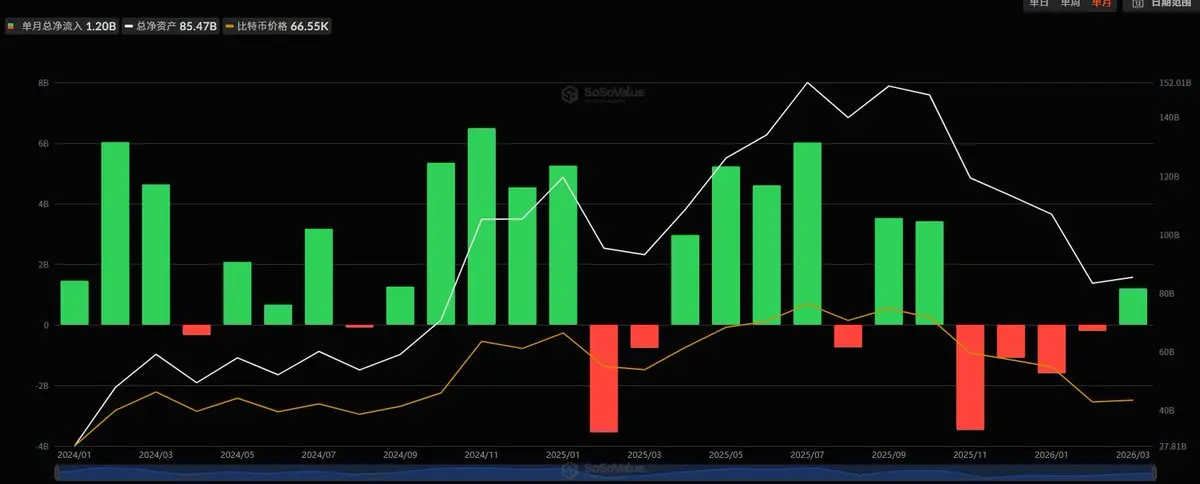The width and height of the screenshot is (1200, 484).
Task: Click the 1.20B net inflow value
Action: 101,27
